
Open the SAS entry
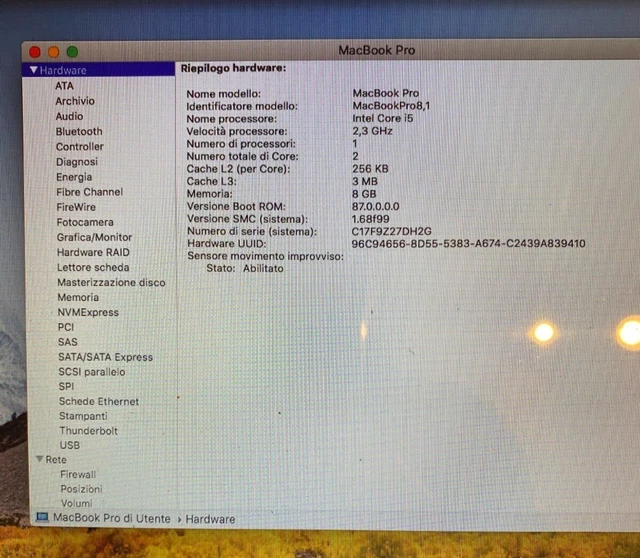pyautogui.click(x=67, y=342)
